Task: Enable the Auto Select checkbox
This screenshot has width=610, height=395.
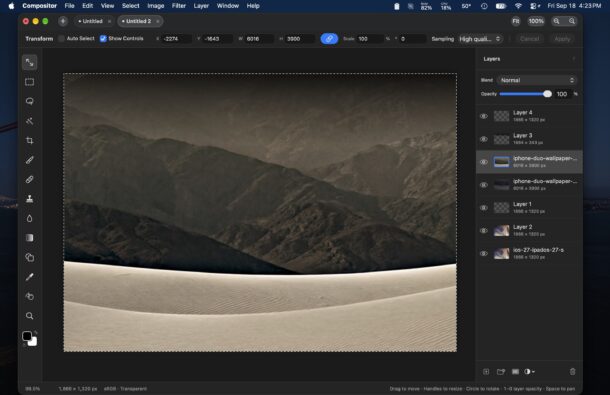Action: pos(61,39)
